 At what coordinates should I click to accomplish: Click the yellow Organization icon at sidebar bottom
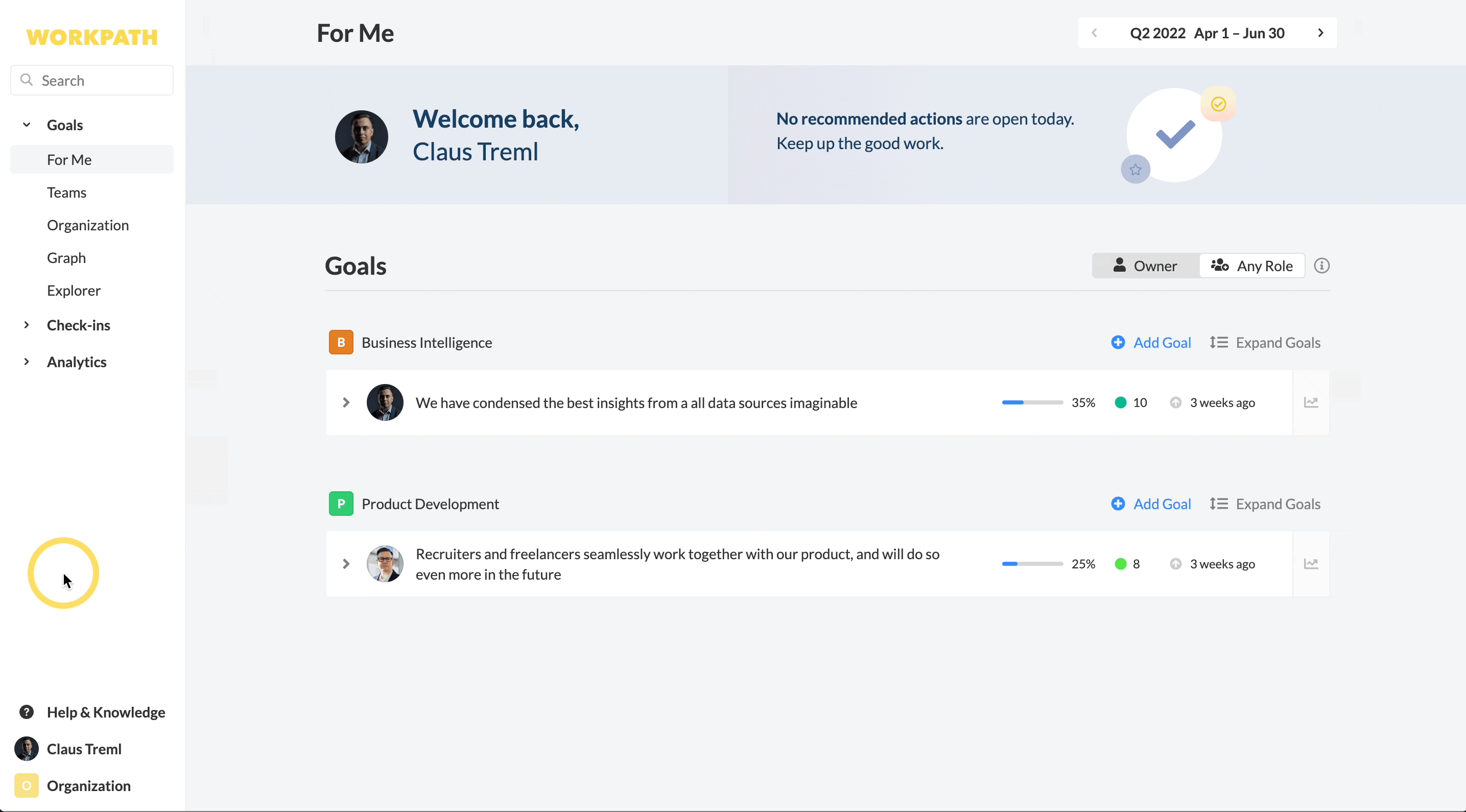[x=26, y=786]
